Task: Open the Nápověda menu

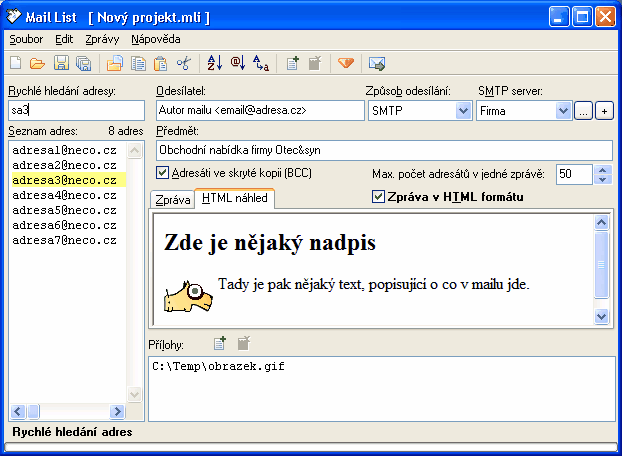Action: tap(156, 39)
